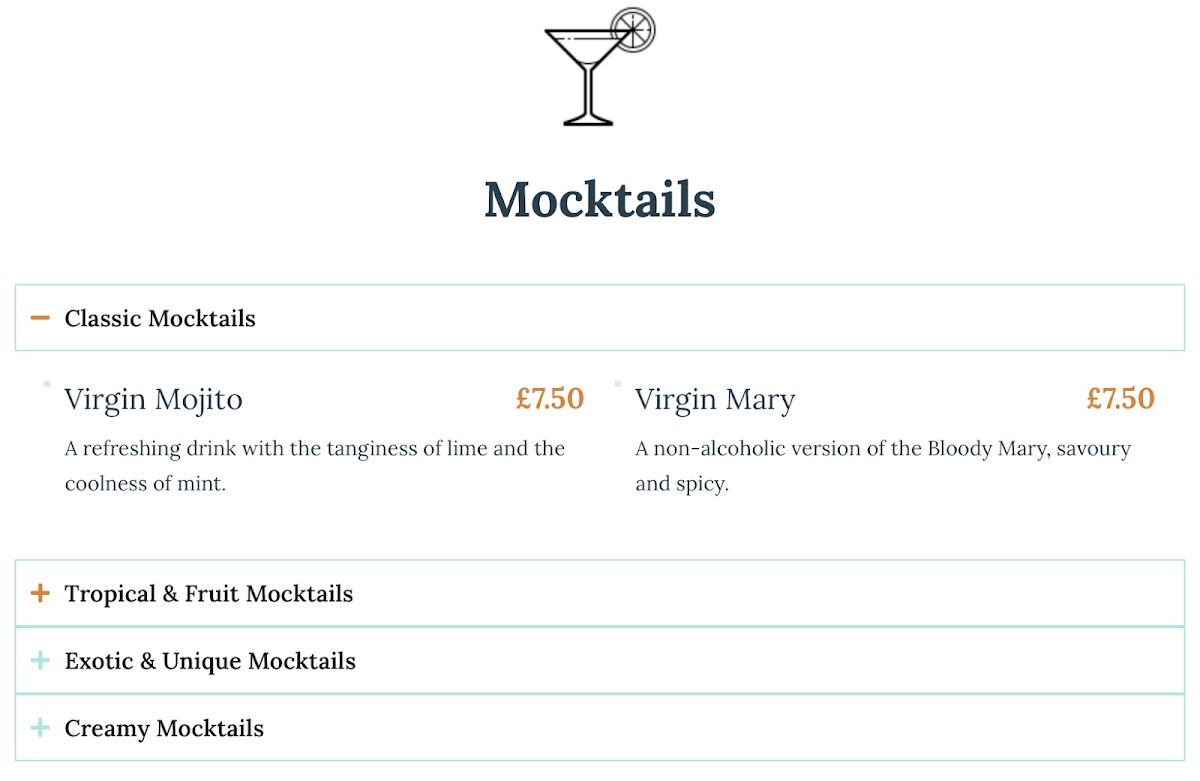Collapse the Classic Mocktails section label
The height and width of the screenshot is (781, 1200).
click(x=160, y=318)
